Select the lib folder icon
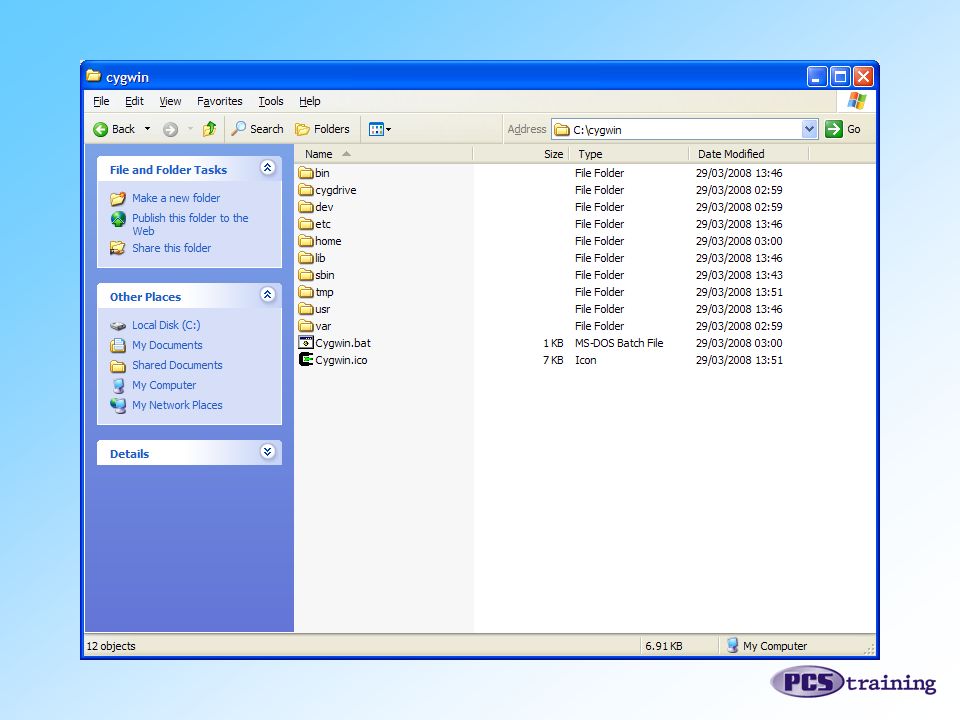This screenshot has height=720, width=960. coord(306,258)
